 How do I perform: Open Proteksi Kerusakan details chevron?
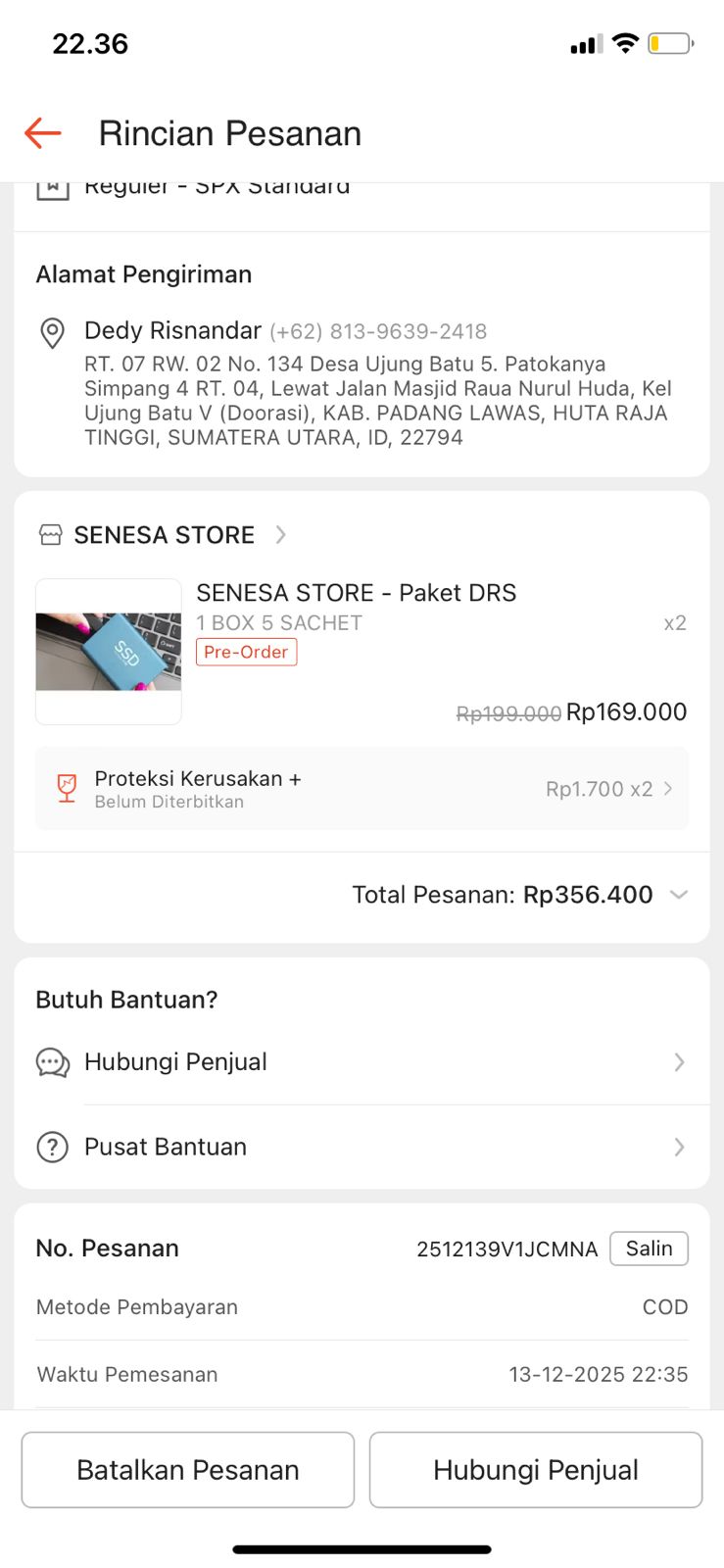pos(668,789)
